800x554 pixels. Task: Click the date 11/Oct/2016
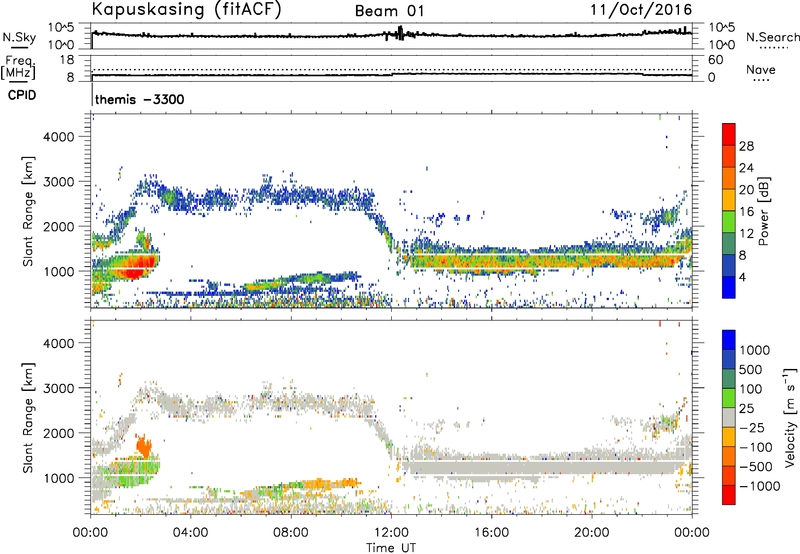[x=641, y=10]
